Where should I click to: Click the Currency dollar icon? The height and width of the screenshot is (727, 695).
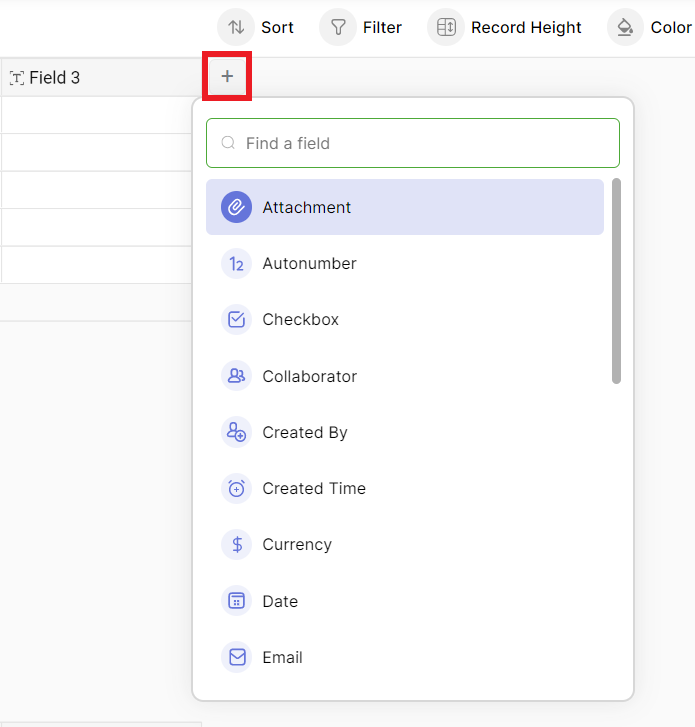click(236, 545)
